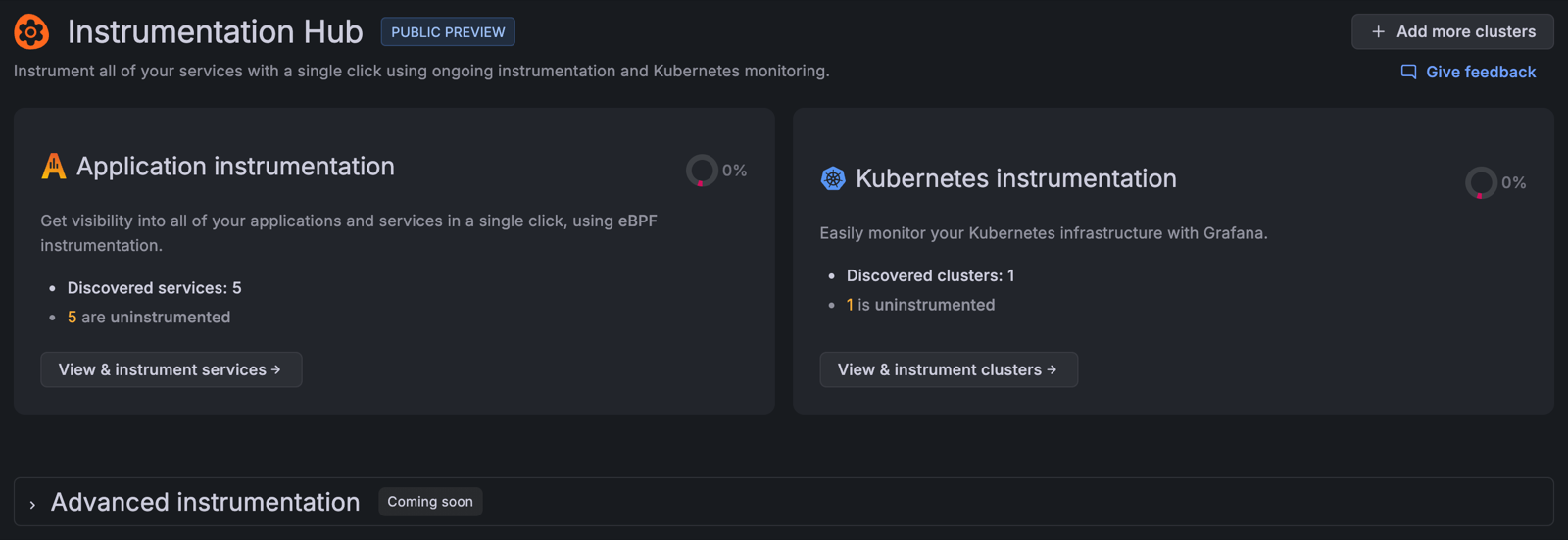Click the plus icon in Add more clusters
The image size is (1568, 540).
tap(1378, 31)
